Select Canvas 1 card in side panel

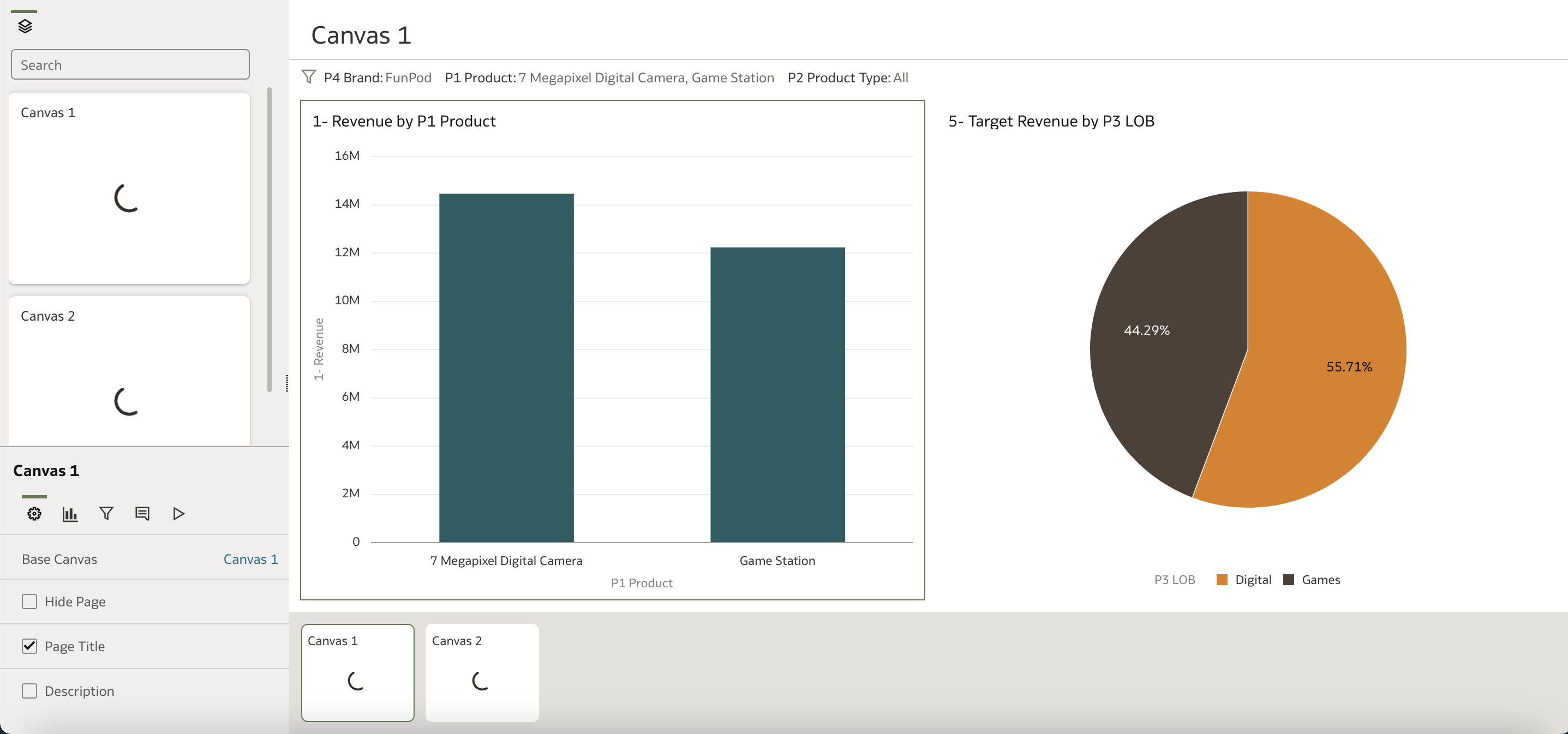[129, 188]
